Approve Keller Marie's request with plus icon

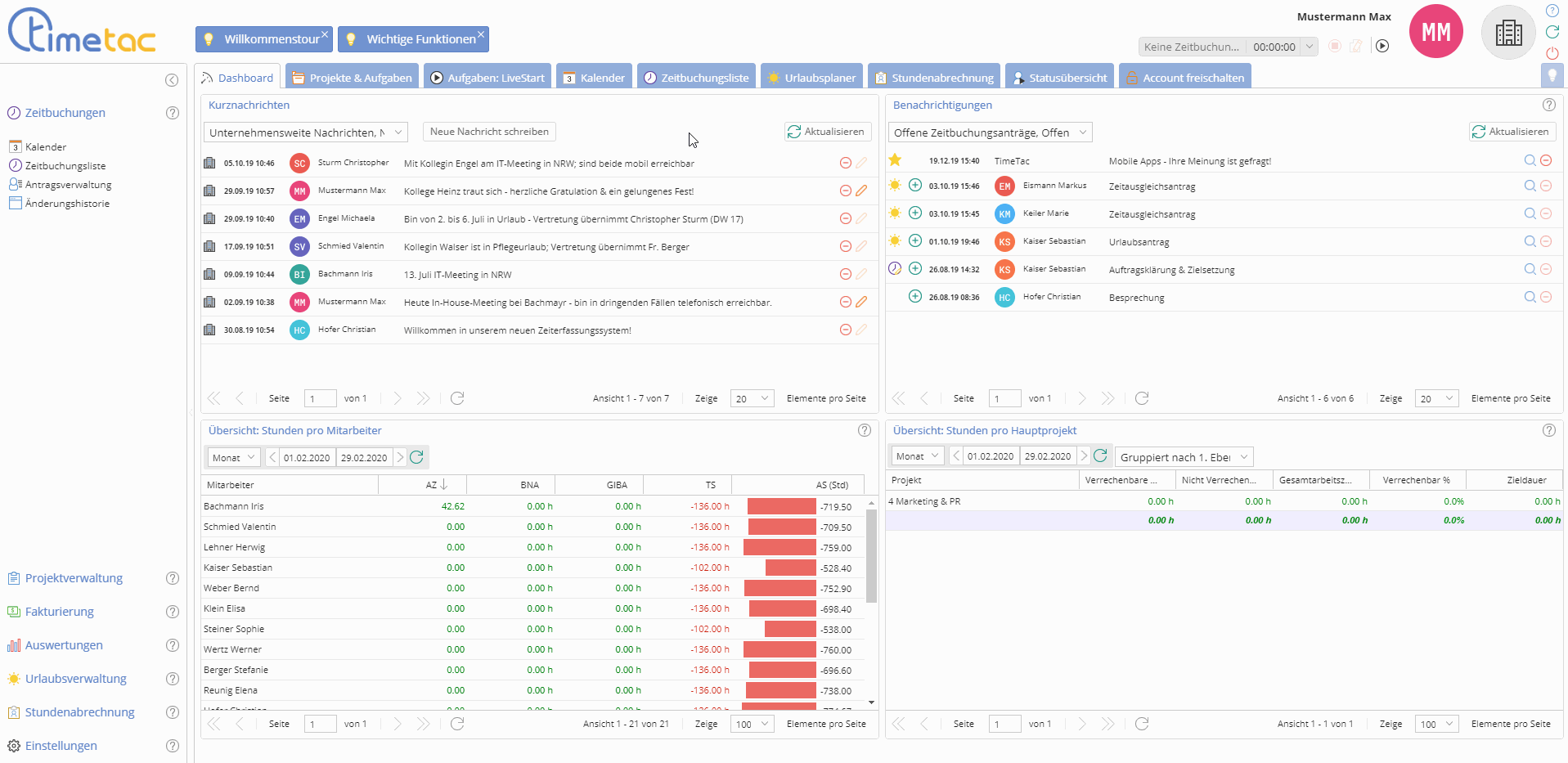click(x=915, y=213)
